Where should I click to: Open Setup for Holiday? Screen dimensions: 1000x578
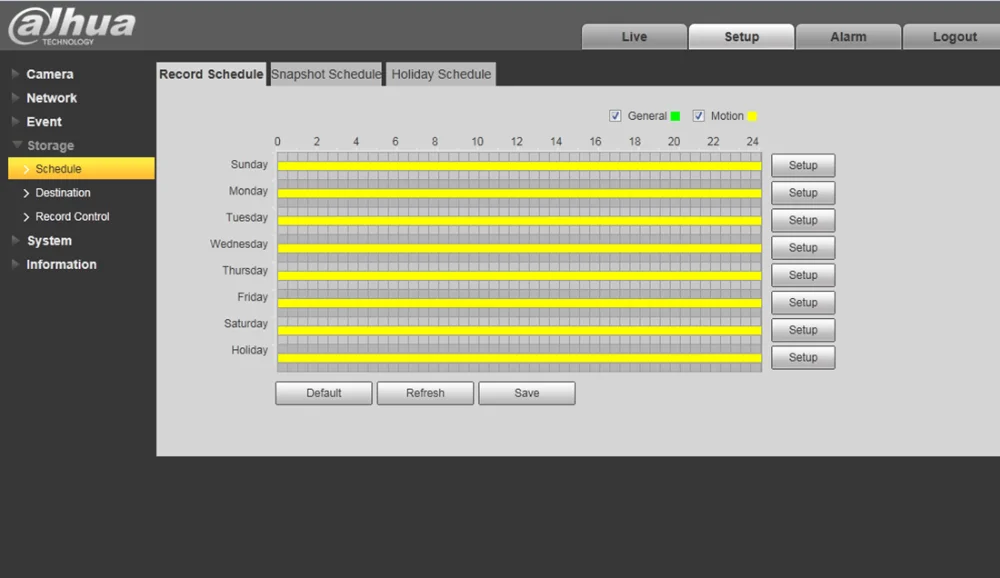[803, 357]
